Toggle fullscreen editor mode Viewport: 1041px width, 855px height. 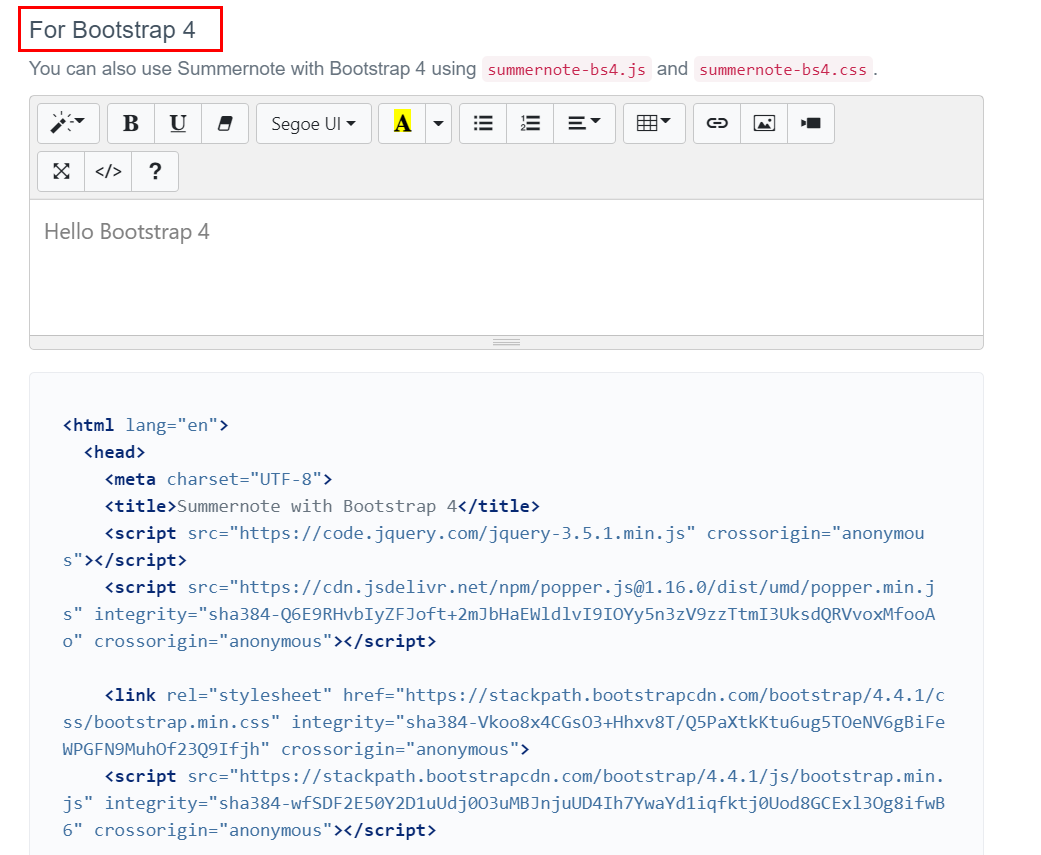click(61, 171)
